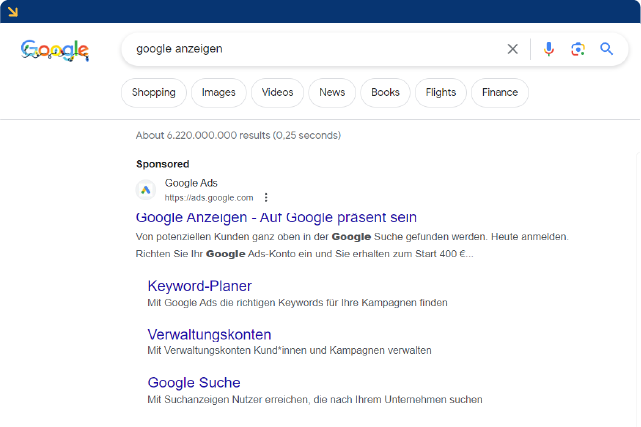The height and width of the screenshot is (427, 641).
Task: Click the Google Ads advertiser name
Action: [x=191, y=183]
